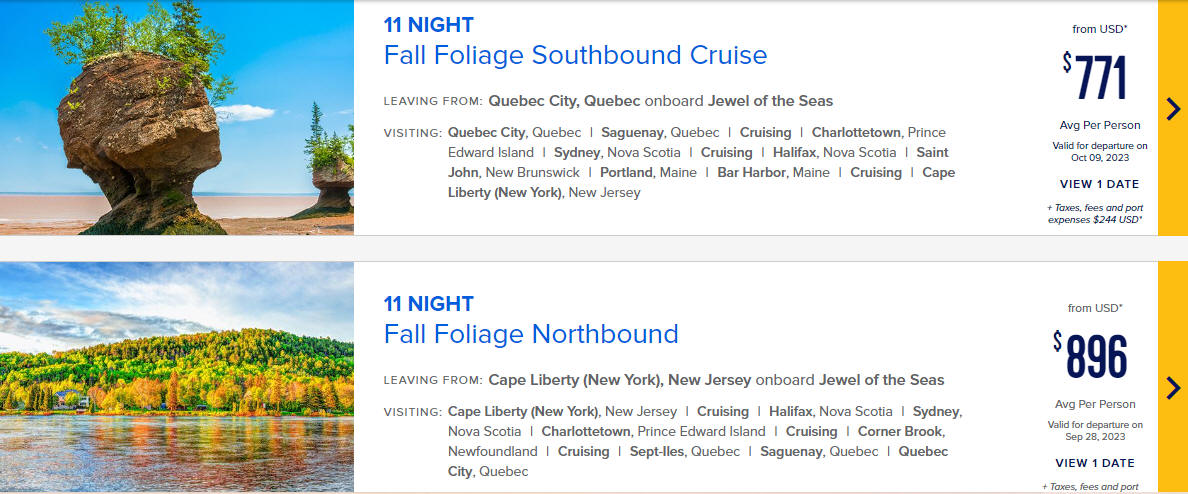Screen dimensions: 1188x494
Task: Click Jewel of the Seas in Southbound listing
Action: 770,101
